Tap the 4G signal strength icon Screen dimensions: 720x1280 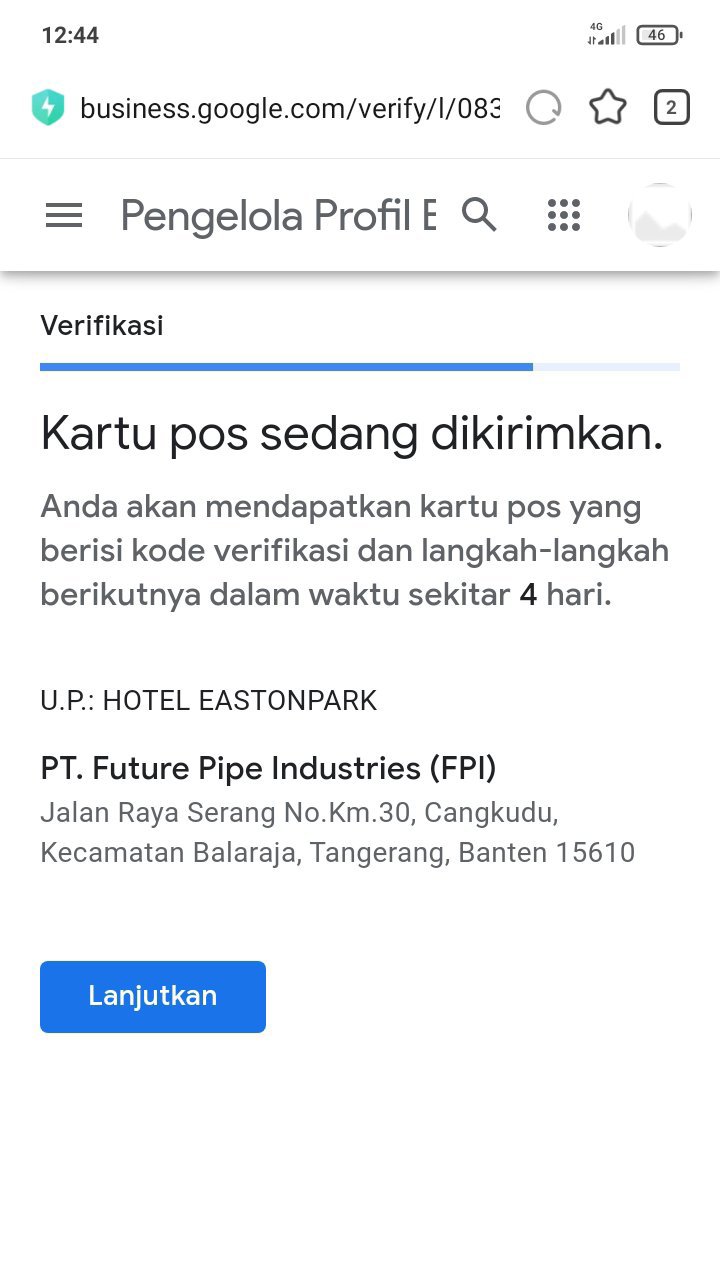[606, 35]
